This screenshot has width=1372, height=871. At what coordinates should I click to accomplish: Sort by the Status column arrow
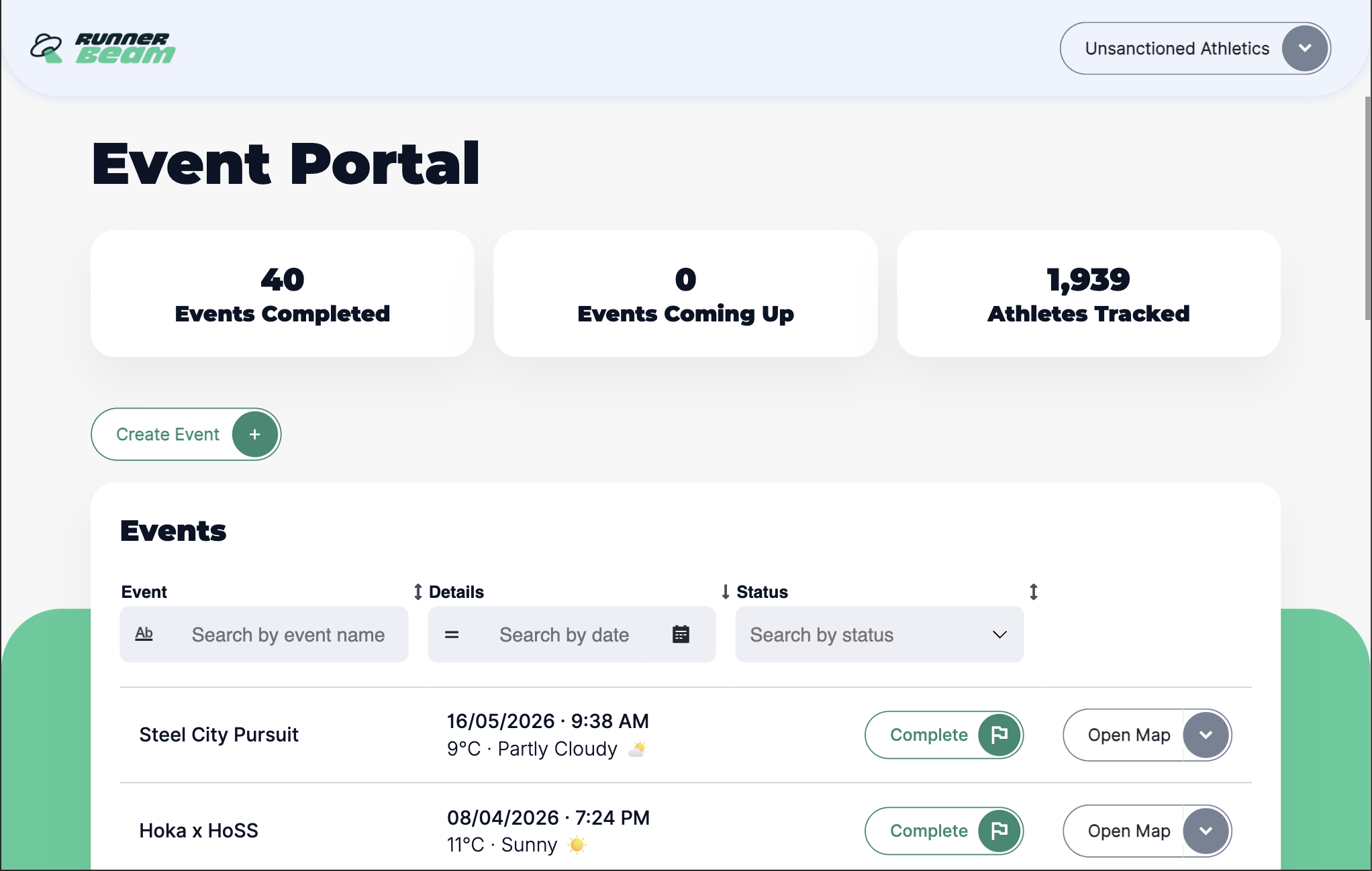(1034, 592)
